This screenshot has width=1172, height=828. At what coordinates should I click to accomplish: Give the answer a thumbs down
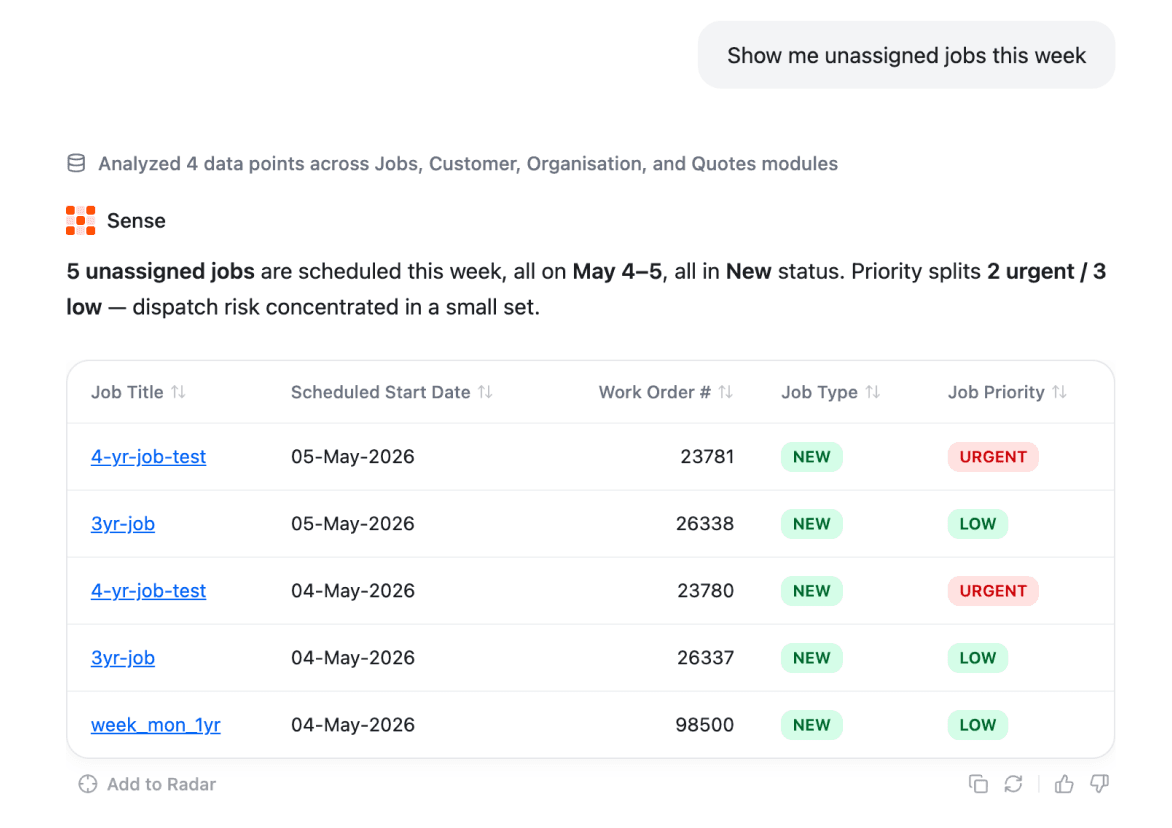tap(1099, 784)
